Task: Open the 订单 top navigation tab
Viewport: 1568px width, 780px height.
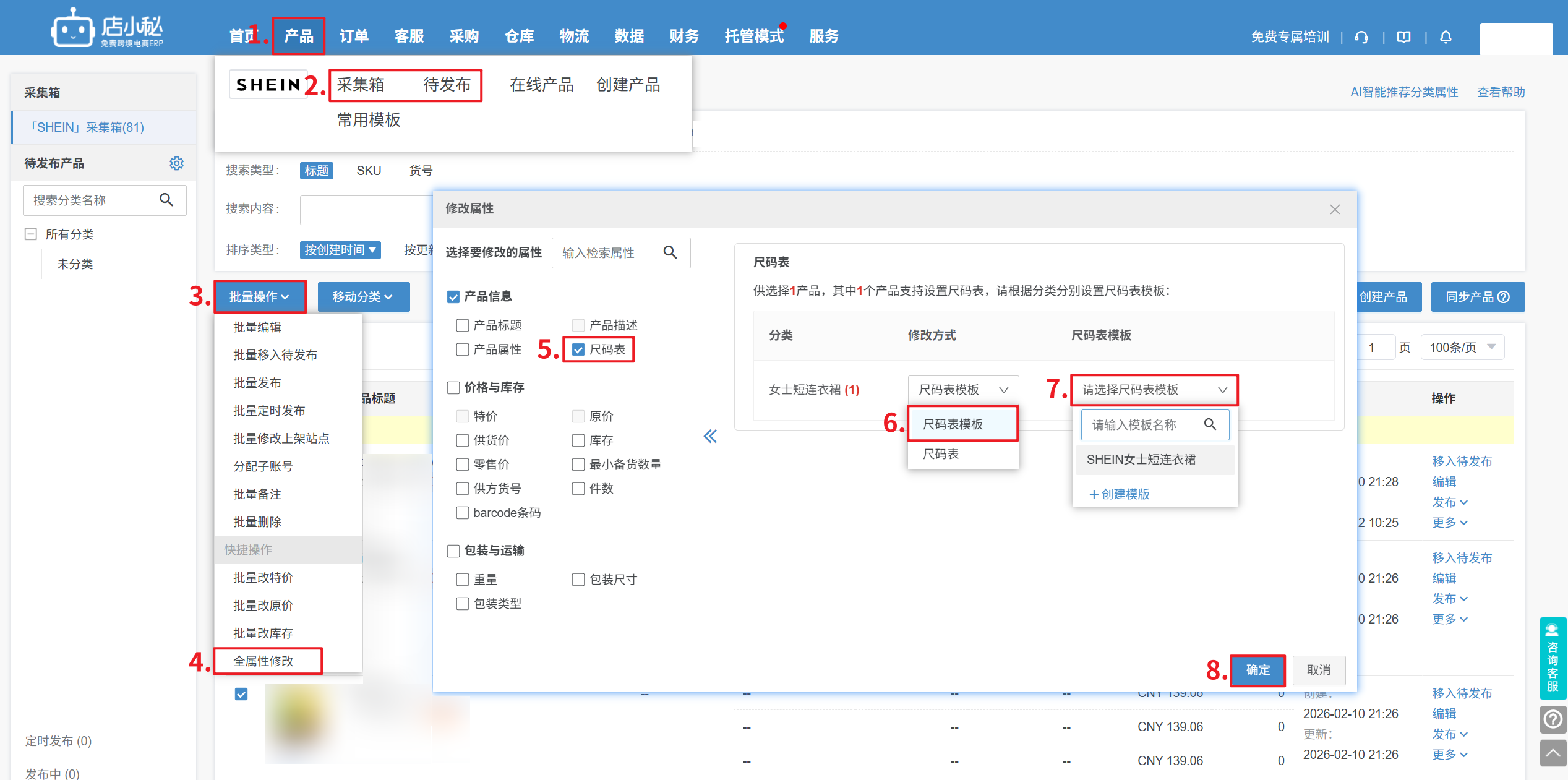Action: [354, 36]
